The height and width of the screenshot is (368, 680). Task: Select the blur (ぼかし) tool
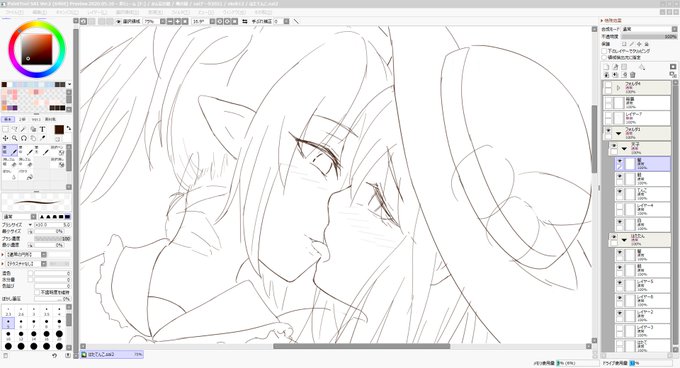[10, 174]
